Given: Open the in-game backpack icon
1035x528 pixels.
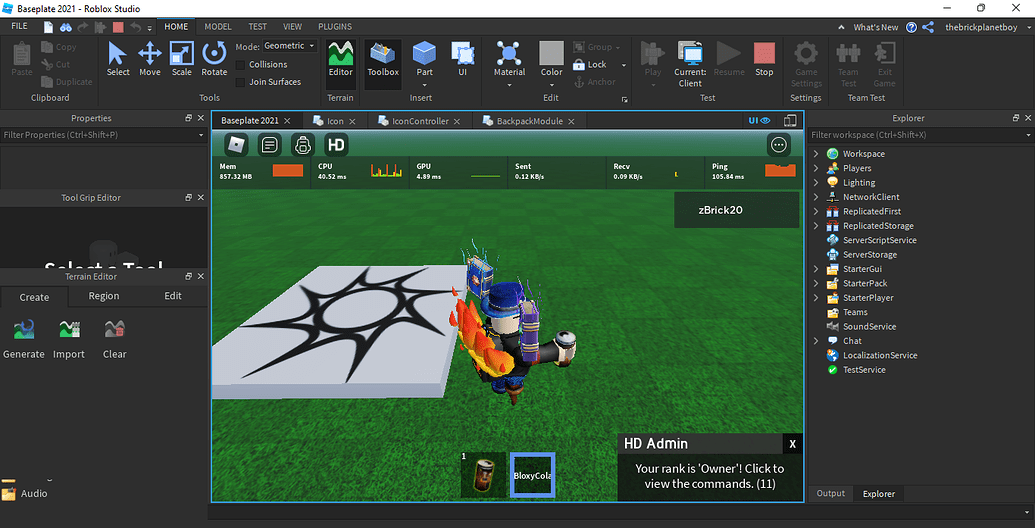Looking at the screenshot, I should click(x=303, y=145).
